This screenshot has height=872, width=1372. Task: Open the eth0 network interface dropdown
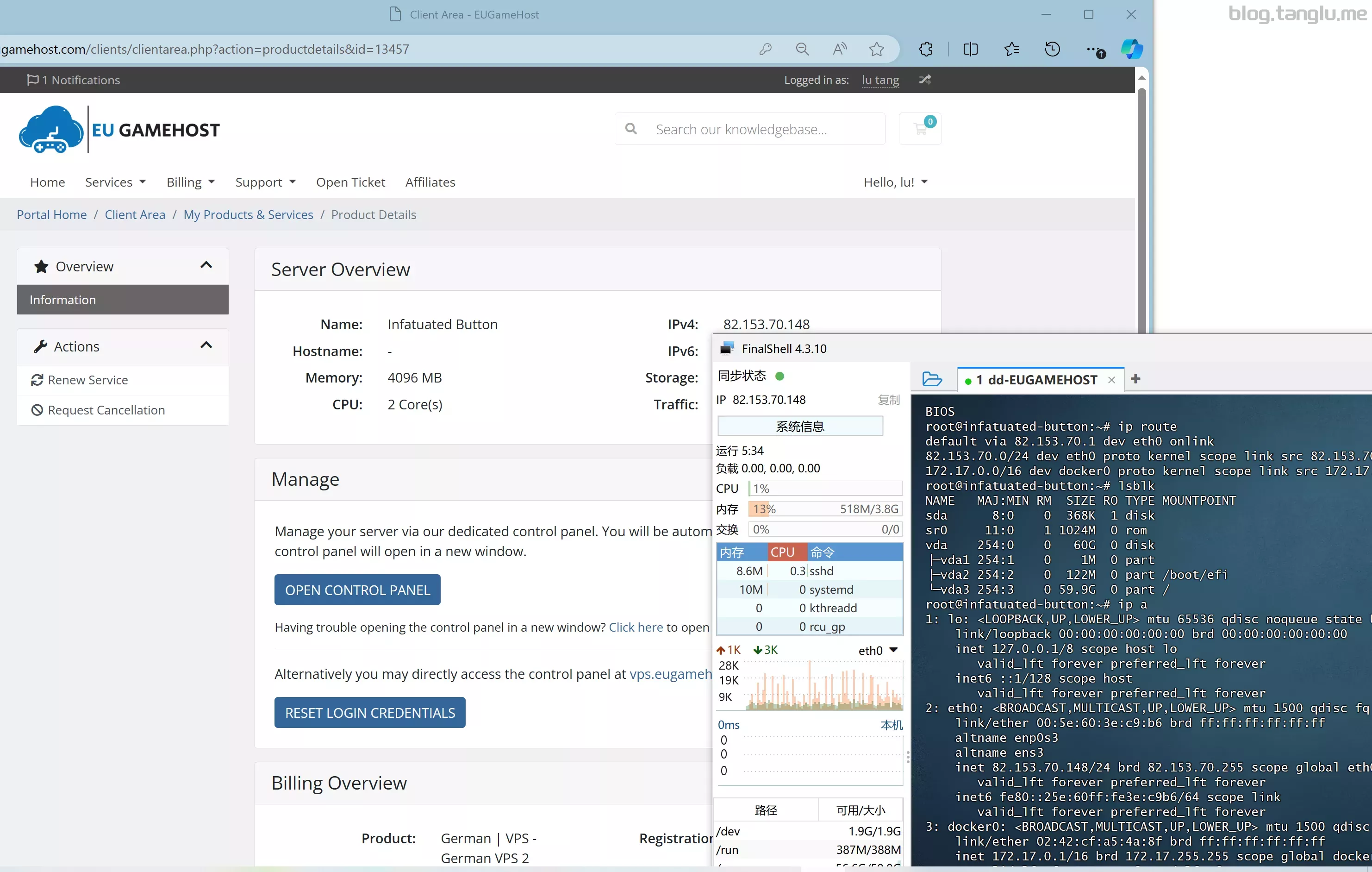click(x=878, y=650)
